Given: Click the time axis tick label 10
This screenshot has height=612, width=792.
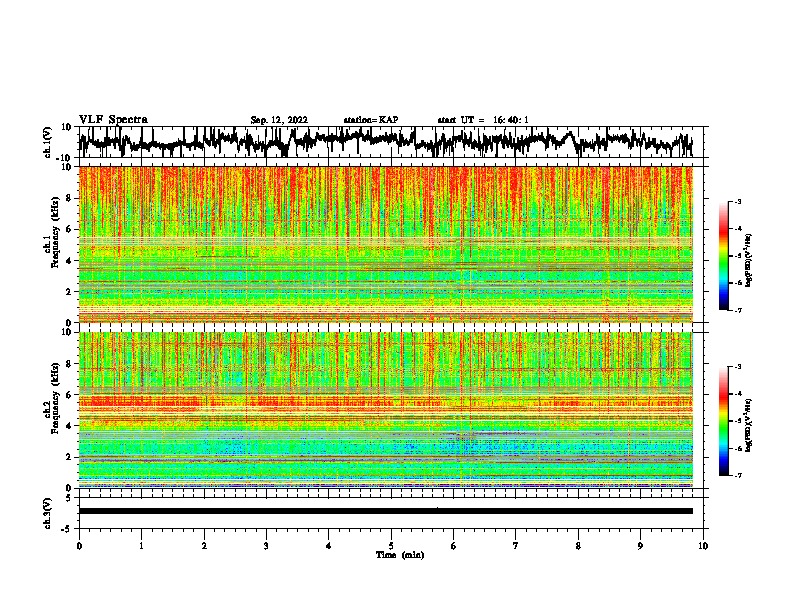Looking at the screenshot, I should 703,546.
